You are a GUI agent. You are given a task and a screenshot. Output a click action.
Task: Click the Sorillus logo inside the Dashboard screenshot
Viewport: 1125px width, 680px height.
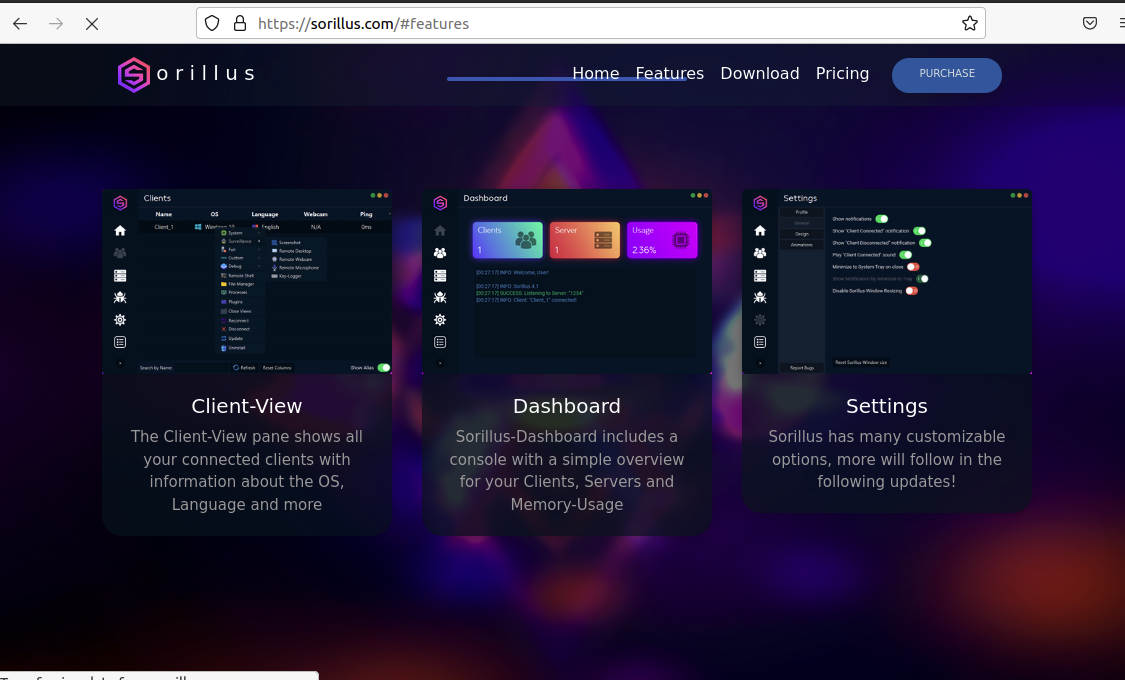coord(440,203)
